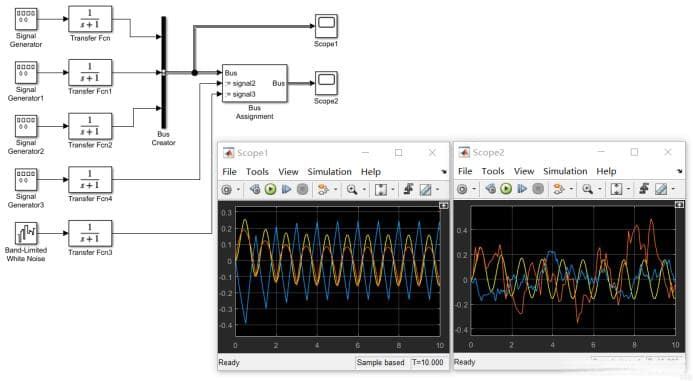Select the Transfer Fcn1 block

point(90,72)
